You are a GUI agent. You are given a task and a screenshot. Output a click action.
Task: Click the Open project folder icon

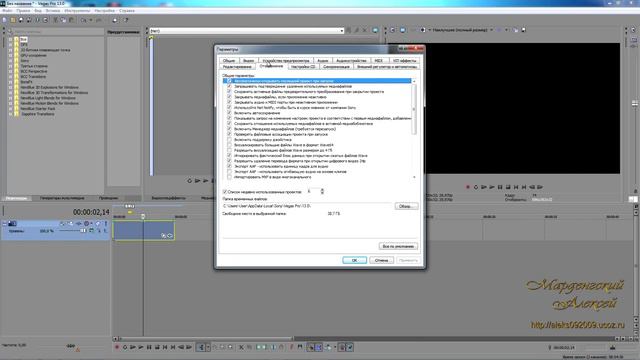[13, 20]
